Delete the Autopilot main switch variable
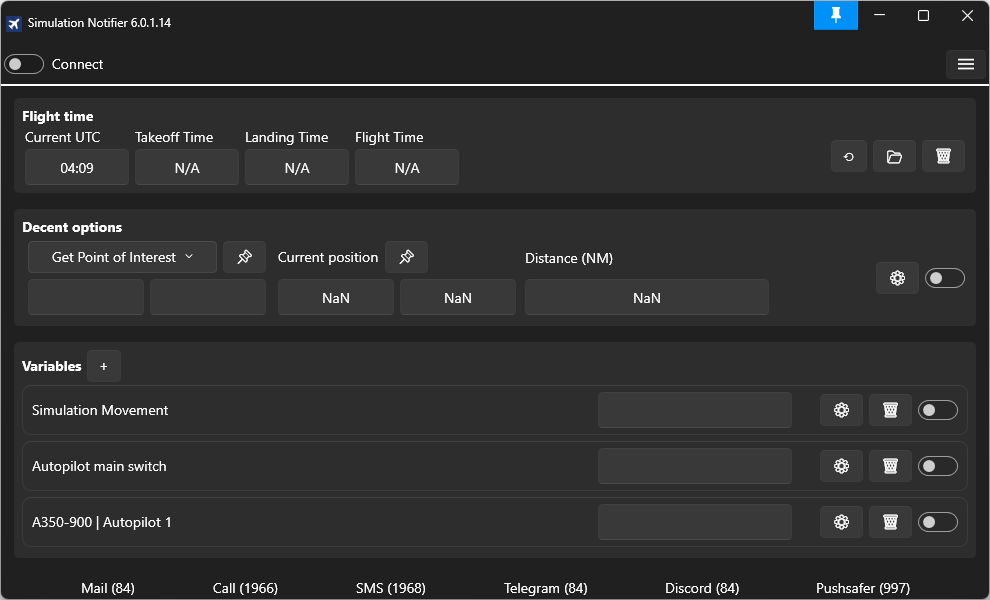Image resolution: width=990 pixels, height=600 pixels. pos(890,466)
